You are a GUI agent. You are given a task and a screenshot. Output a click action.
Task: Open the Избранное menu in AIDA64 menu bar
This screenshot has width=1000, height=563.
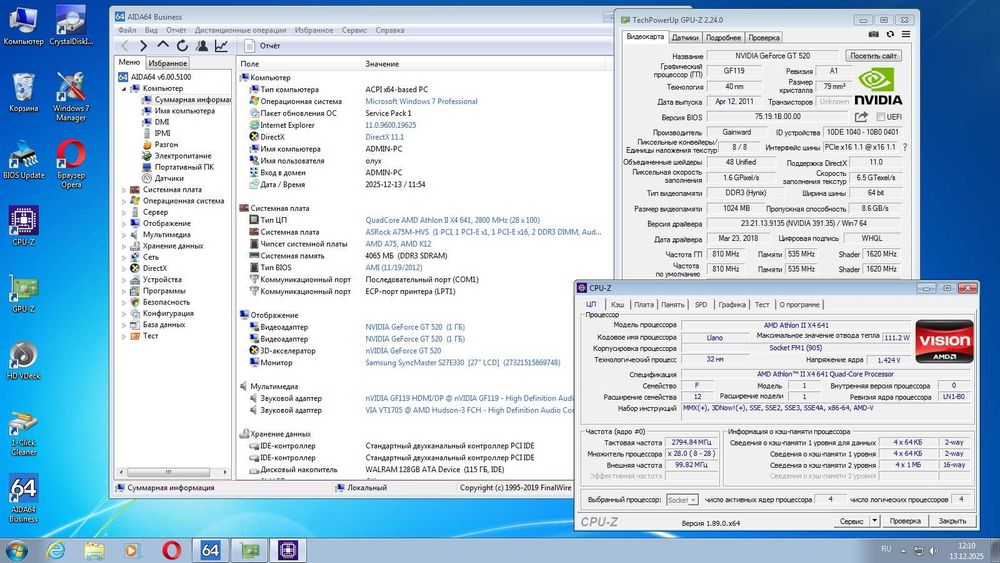[x=314, y=30]
